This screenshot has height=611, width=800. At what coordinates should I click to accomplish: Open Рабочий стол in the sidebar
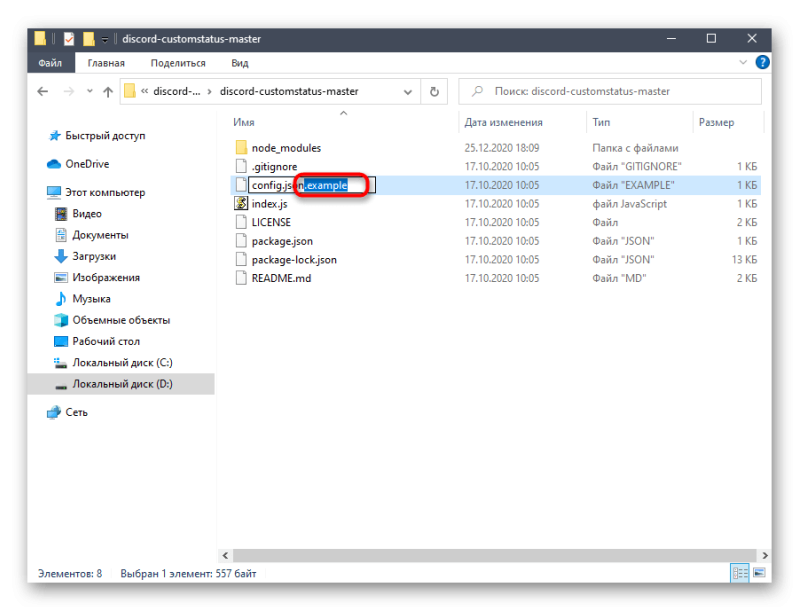[x=106, y=341]
